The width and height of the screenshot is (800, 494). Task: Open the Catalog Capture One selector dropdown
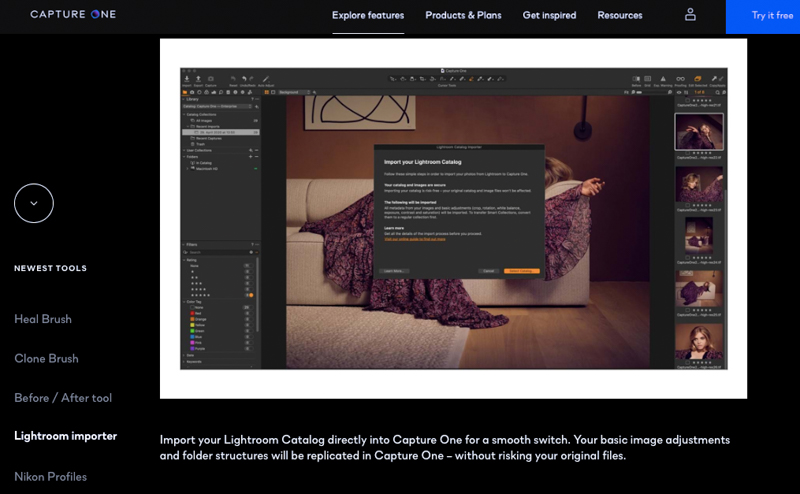(x=217, y=106)
